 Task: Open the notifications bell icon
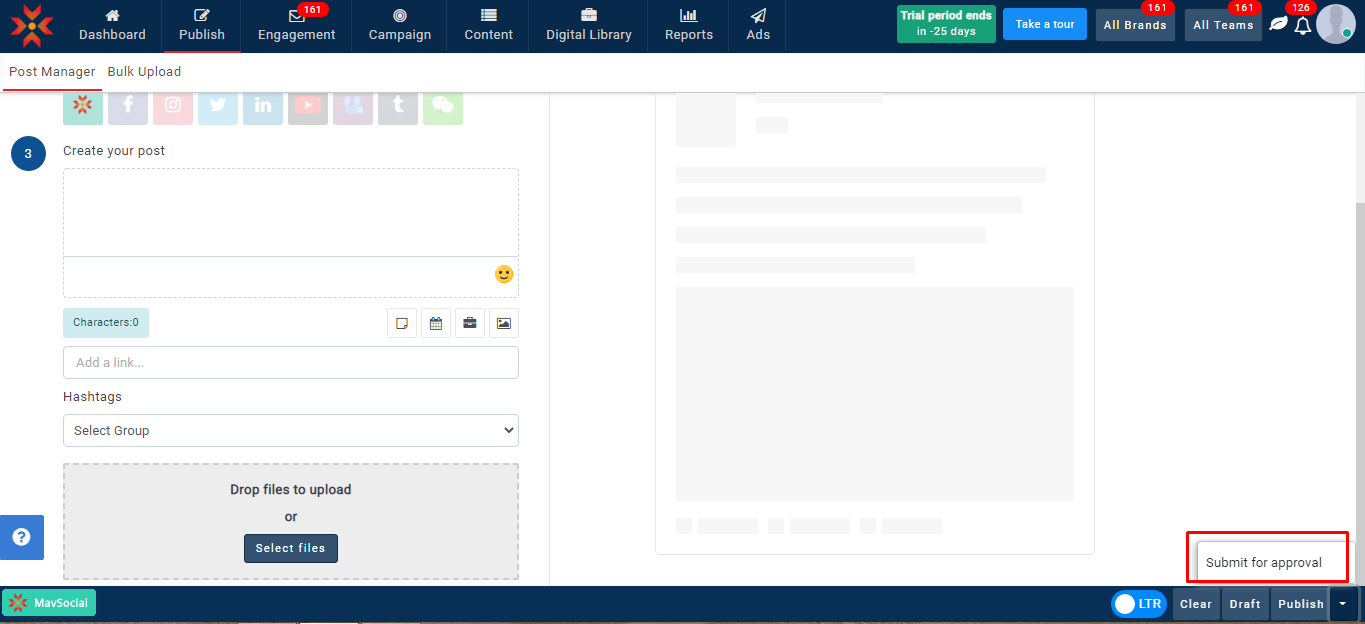[1302, 26]
